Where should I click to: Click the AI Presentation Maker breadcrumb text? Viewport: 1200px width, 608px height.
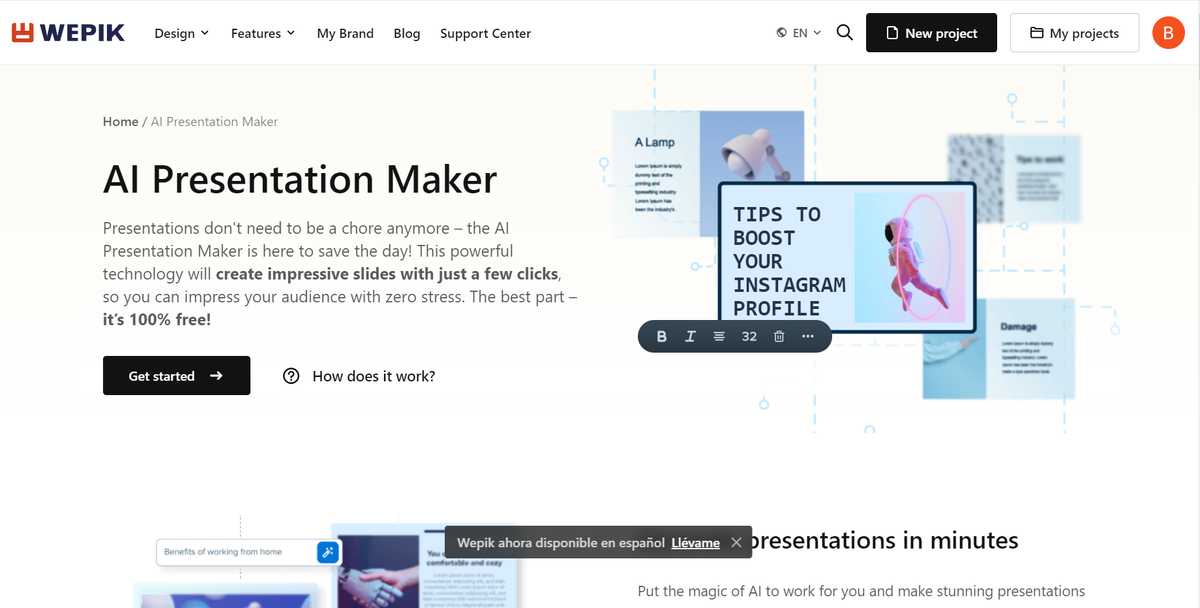[x=214, y=122]
